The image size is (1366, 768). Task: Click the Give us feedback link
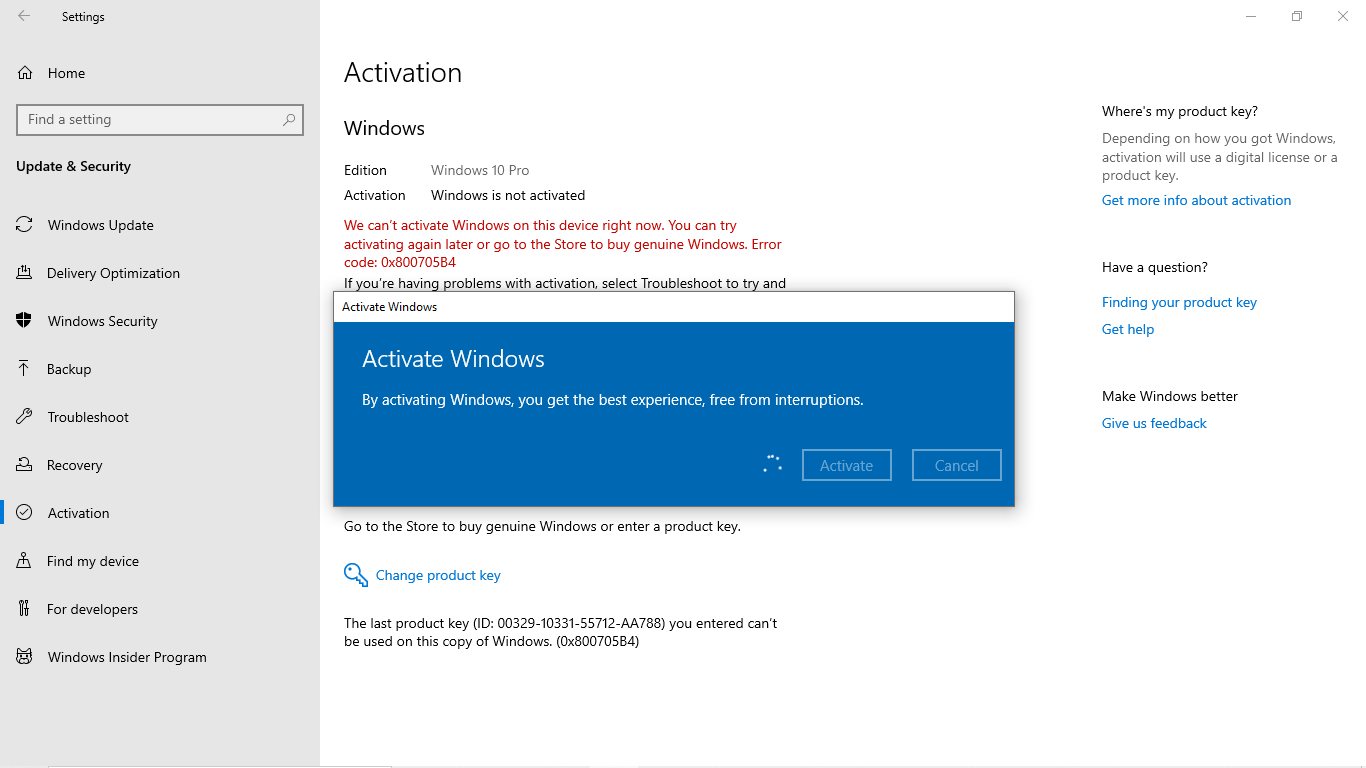[x=1154, y=423]
